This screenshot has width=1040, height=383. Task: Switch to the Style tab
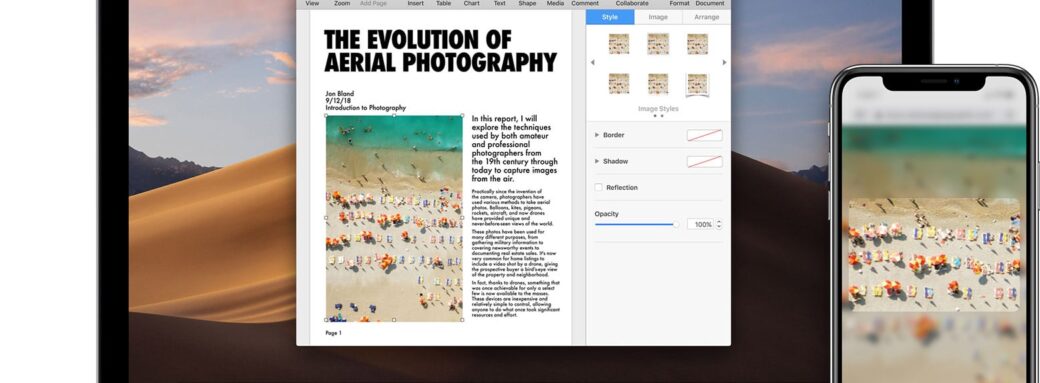pyautogui.click(x=610, y=17)
